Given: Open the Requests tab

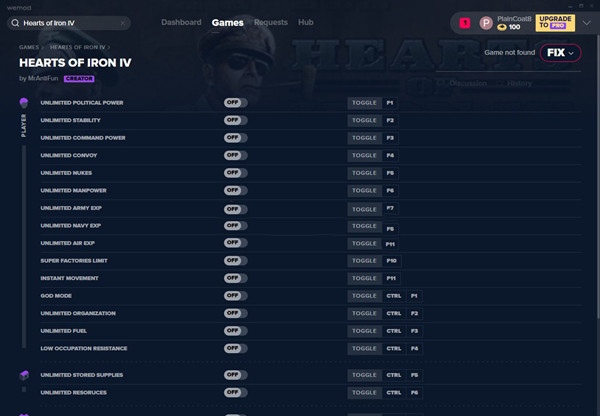Looking at the screenshot, I should pos(271,22).
